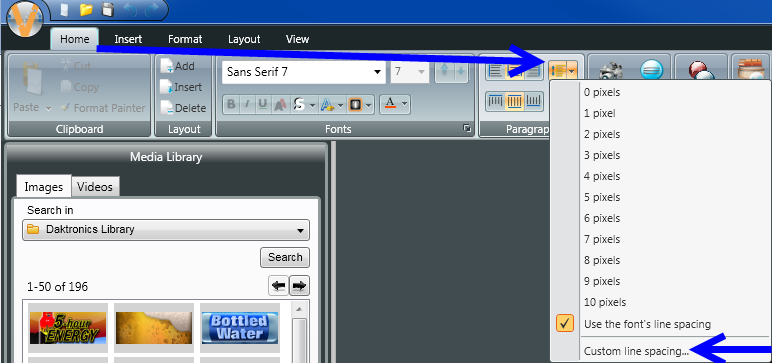
Task: Redo the action in quick toolbar
Action: tap(152, 10)
